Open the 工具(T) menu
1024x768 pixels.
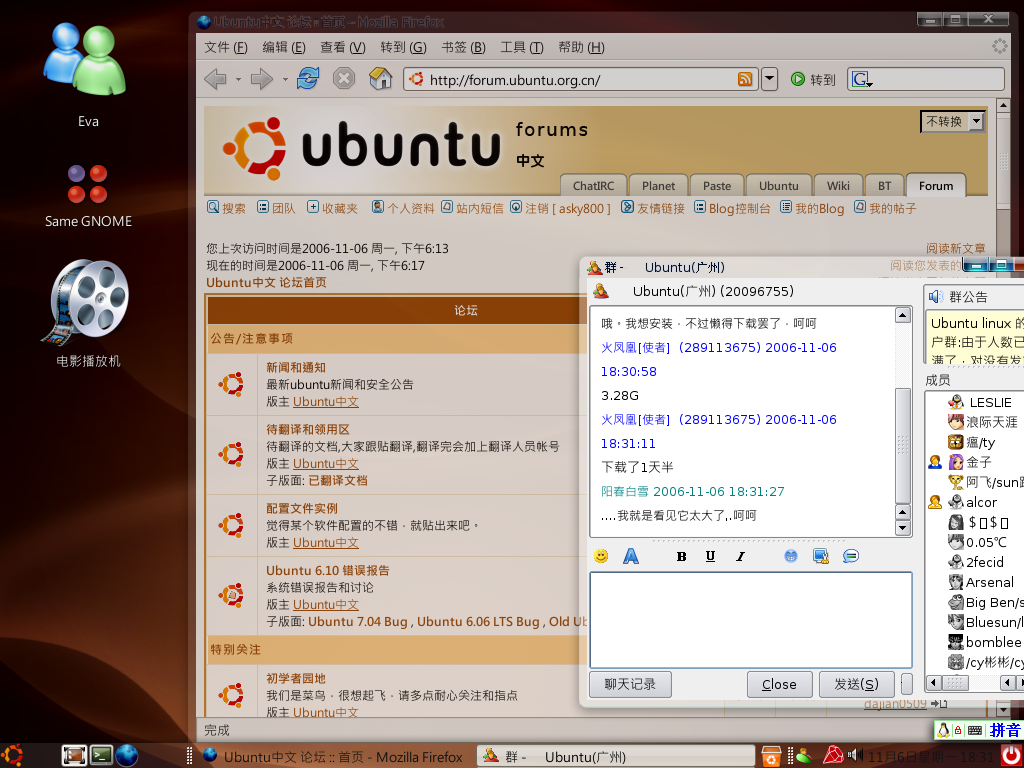[x=522, y=48]
